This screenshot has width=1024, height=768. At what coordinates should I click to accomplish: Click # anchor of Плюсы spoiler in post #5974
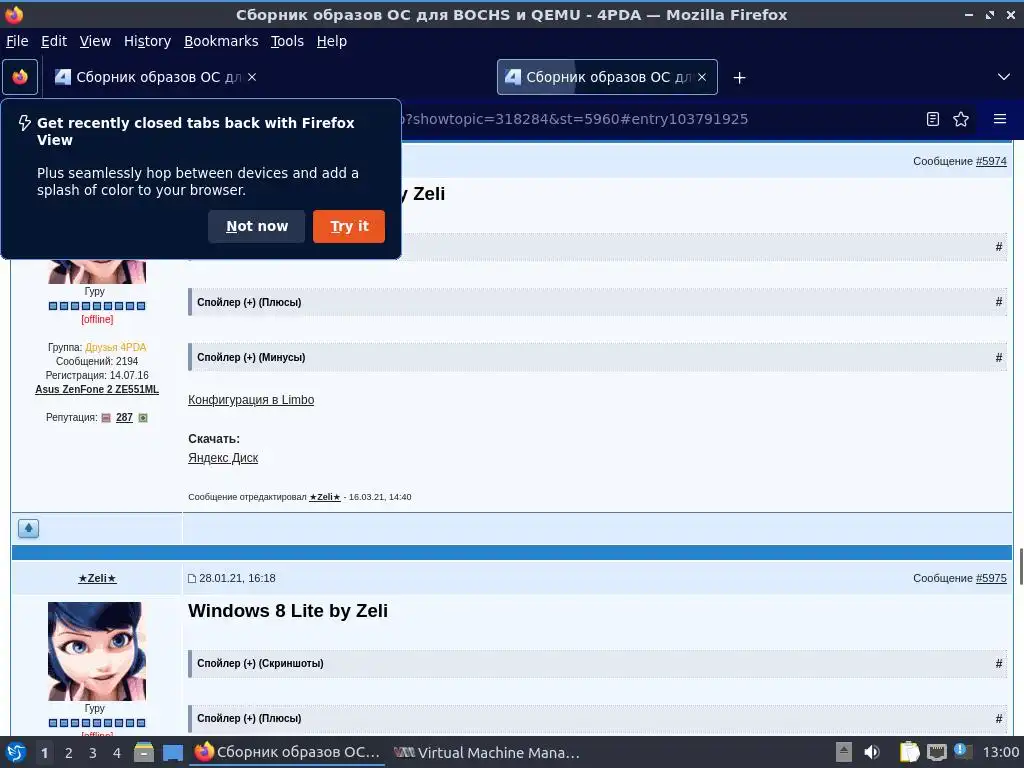(999, 302)
